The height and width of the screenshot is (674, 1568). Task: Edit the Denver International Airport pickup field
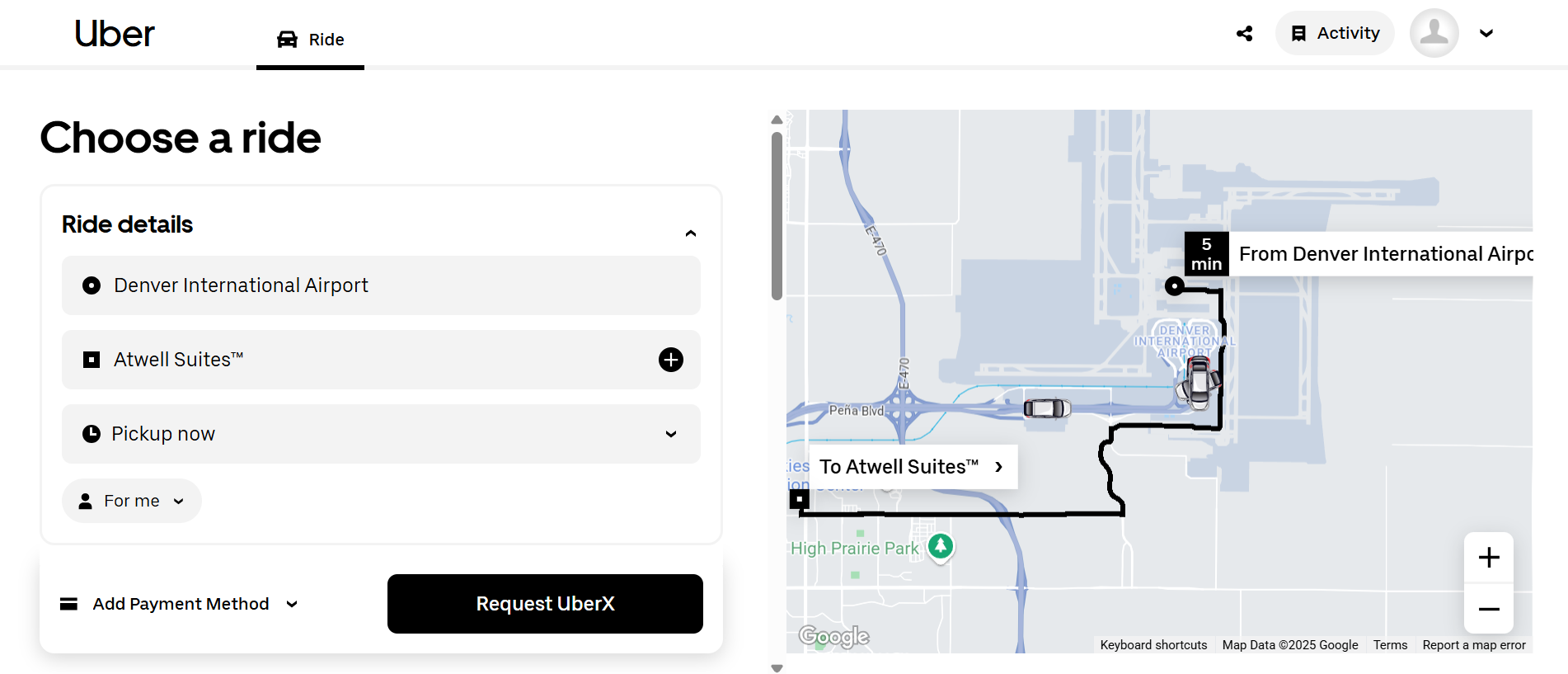point(380,285)
